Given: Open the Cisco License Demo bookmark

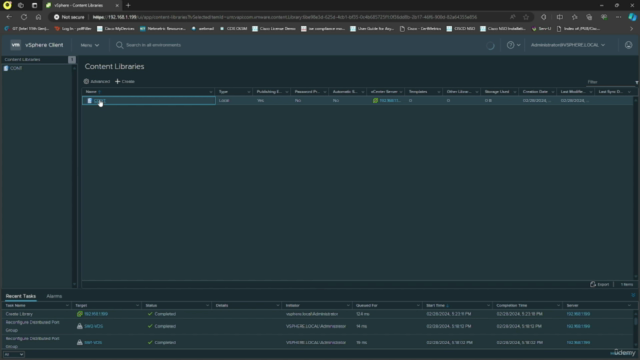Looking at the screenshot, I should 274,29.
